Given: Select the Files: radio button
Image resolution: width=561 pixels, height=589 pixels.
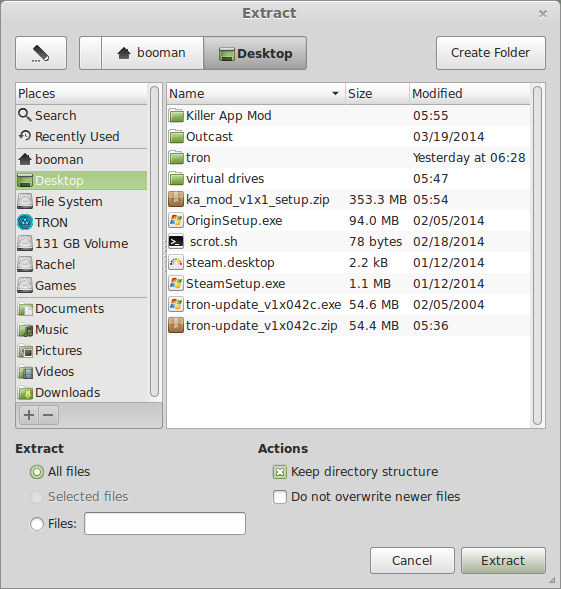Looking at the screenshot, I should pos(37,524).
